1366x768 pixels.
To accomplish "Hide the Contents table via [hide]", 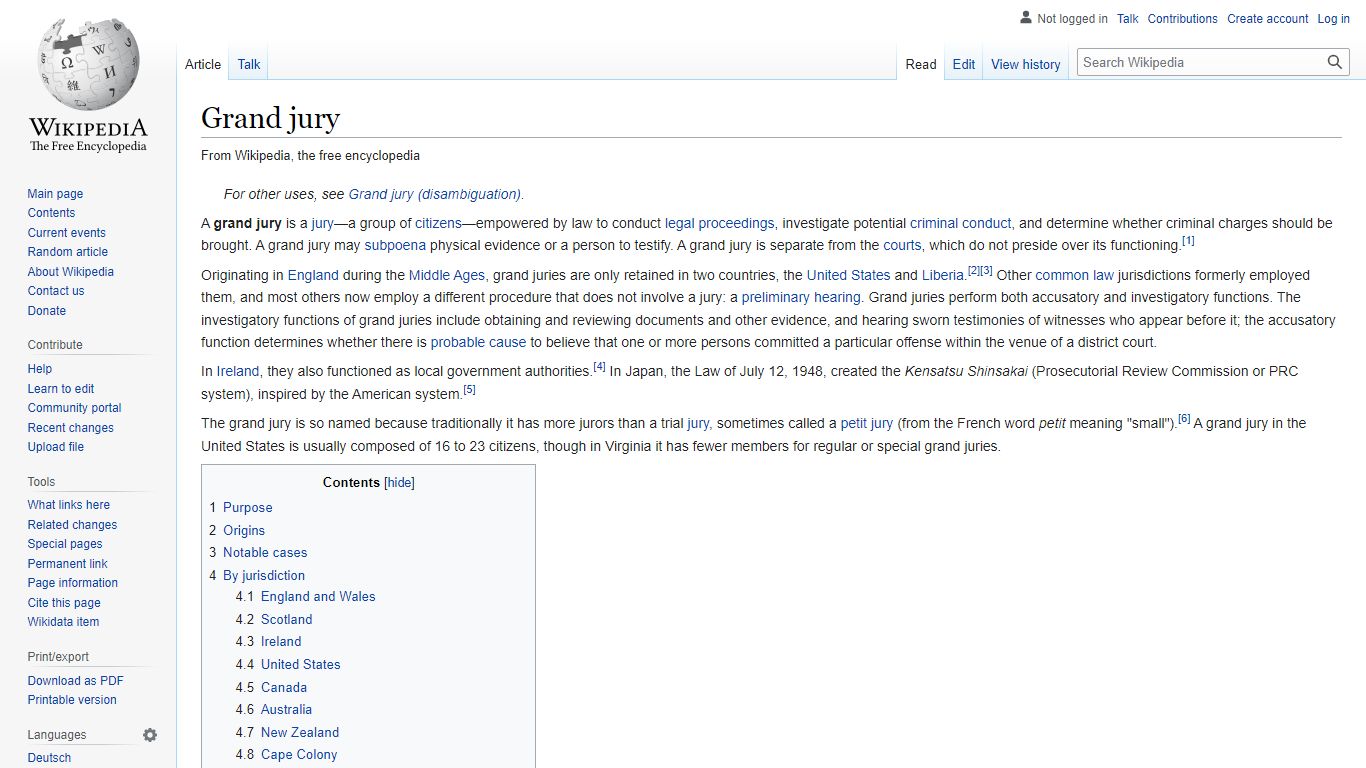I will 399,482.
